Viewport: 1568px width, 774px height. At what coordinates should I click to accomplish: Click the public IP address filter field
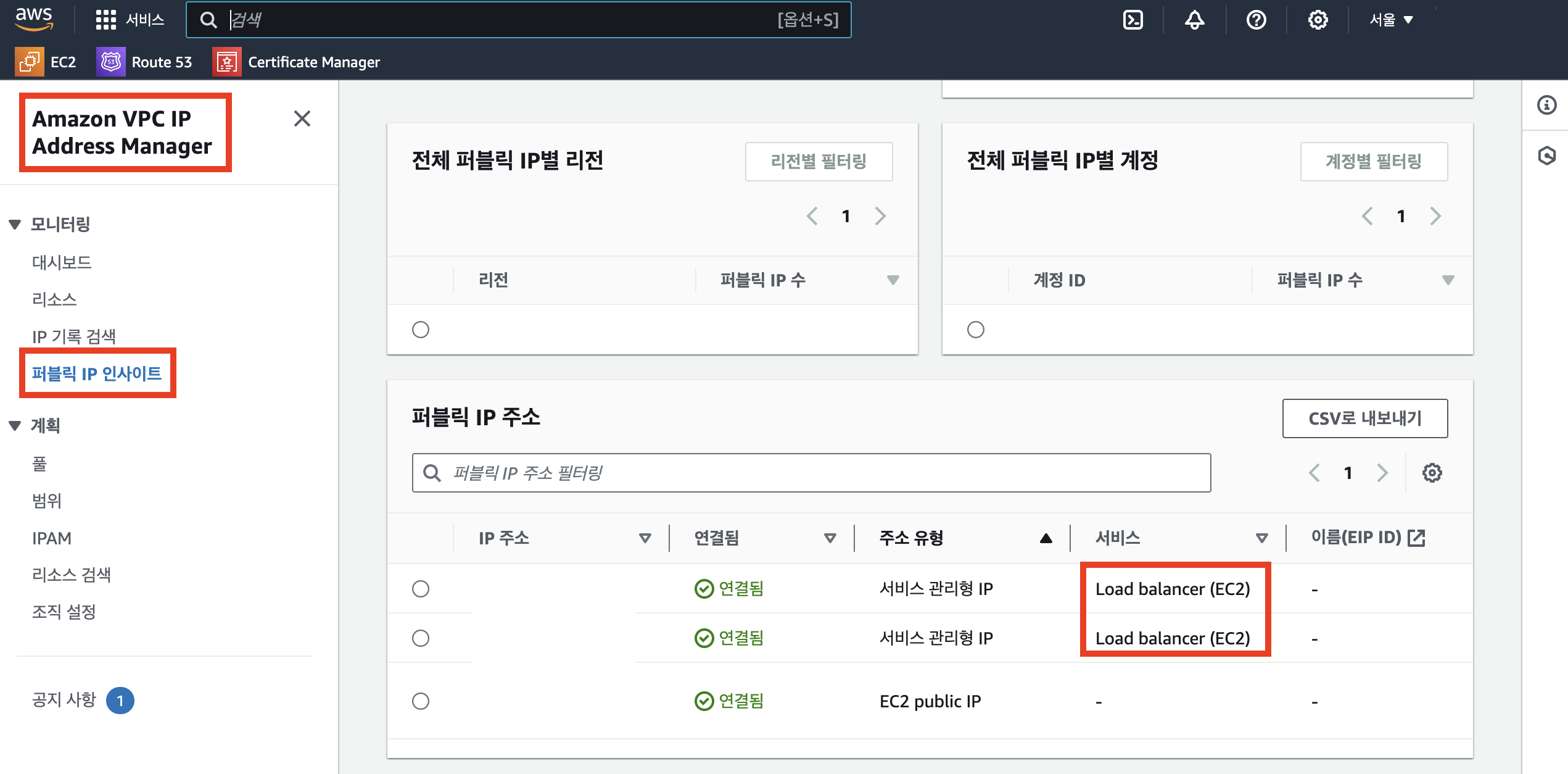[x=811, y=473]
